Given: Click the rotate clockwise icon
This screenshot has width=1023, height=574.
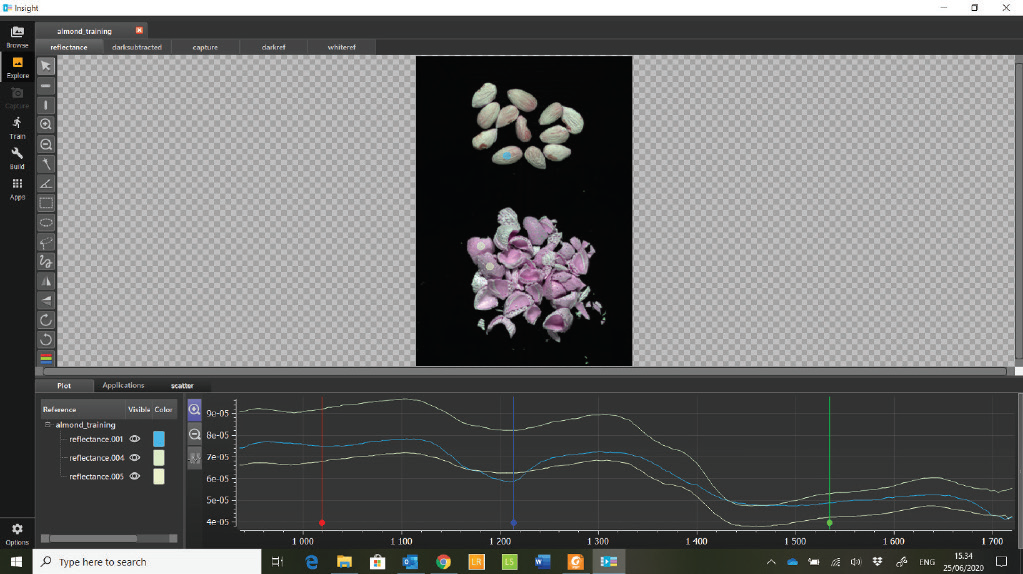Looking at the screenshot, I should point(46,320).
